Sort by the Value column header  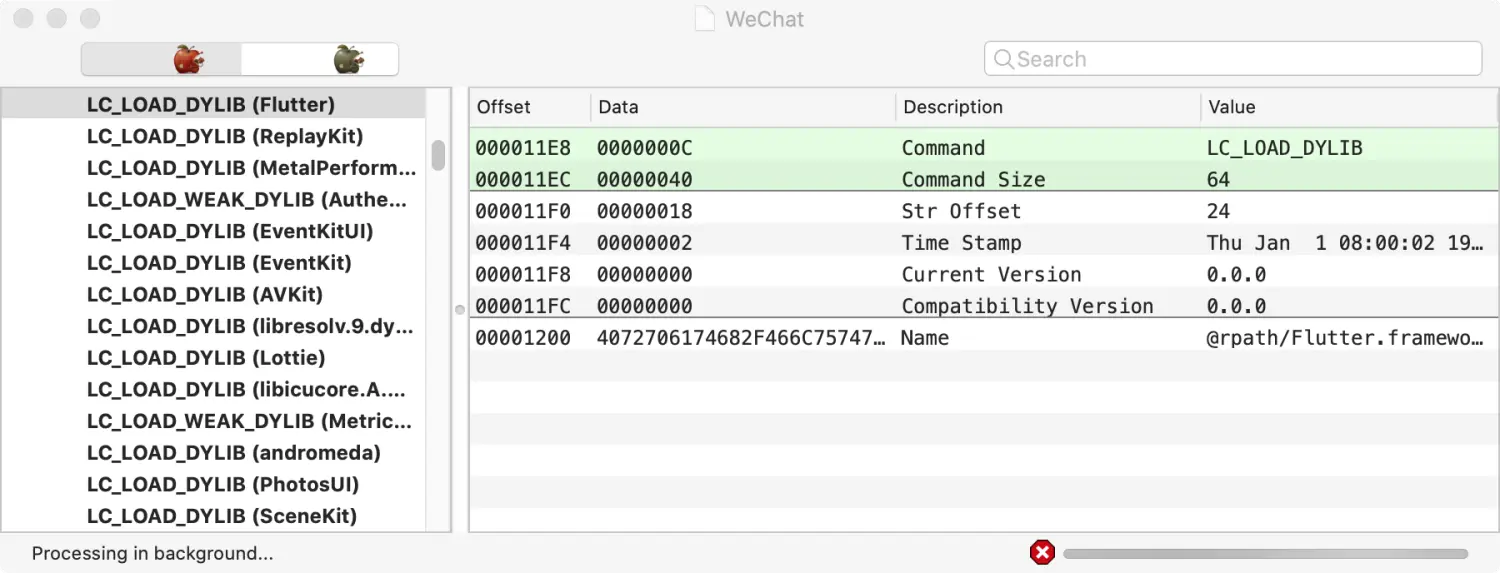tap(1349, 107)
